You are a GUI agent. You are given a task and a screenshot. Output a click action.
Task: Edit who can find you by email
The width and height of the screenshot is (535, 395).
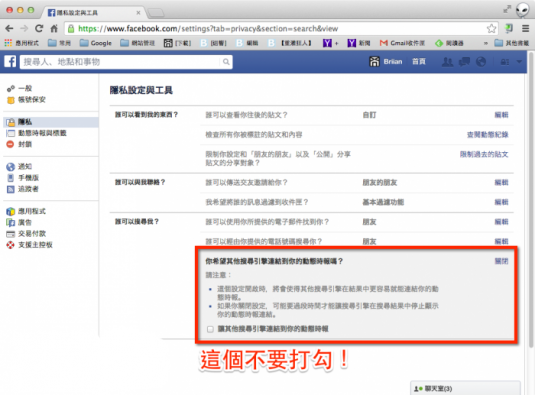tap(501, 222)
